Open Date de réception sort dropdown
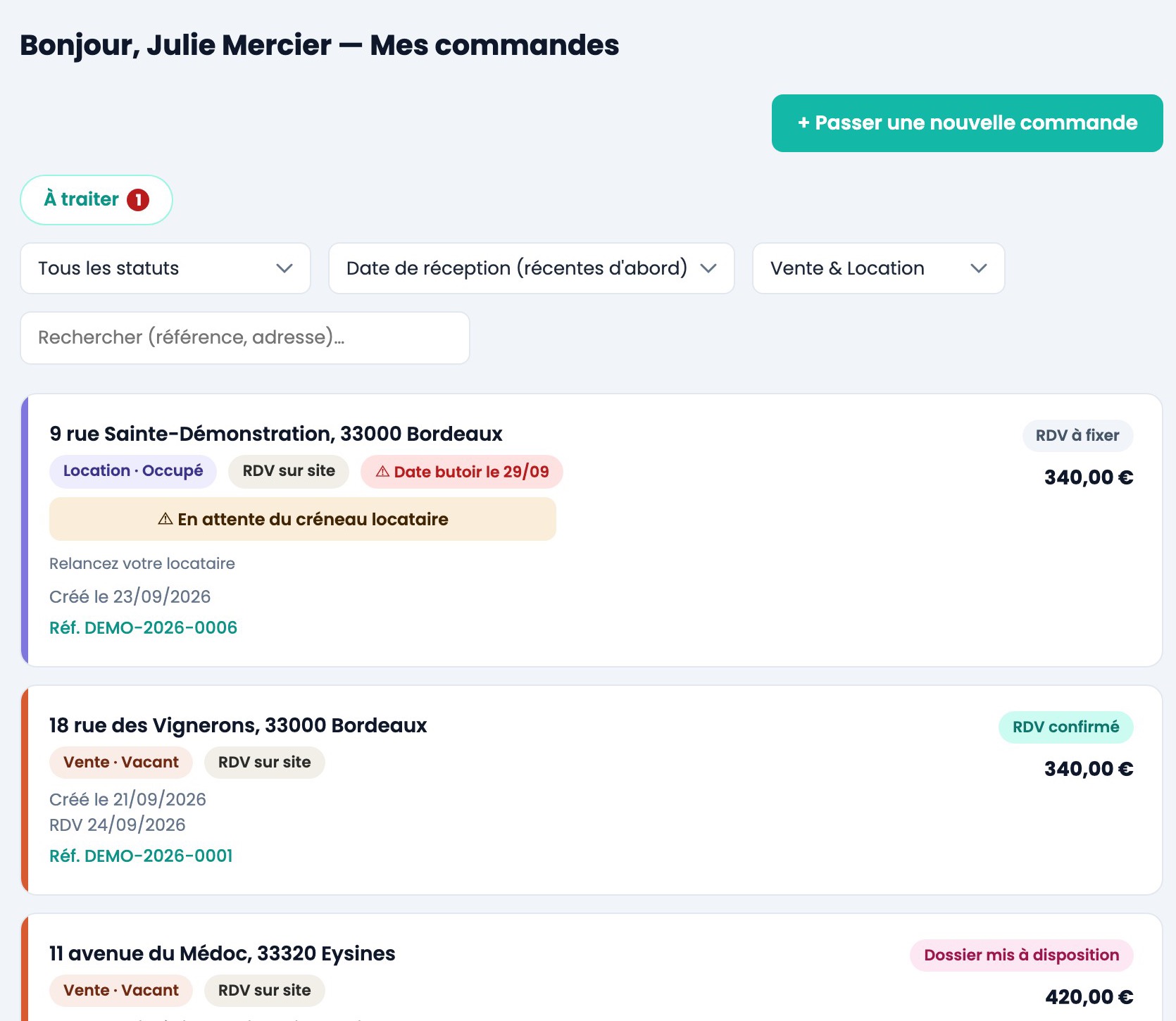The height and width of the screenshot is (1021, 1176). point(532,268)
